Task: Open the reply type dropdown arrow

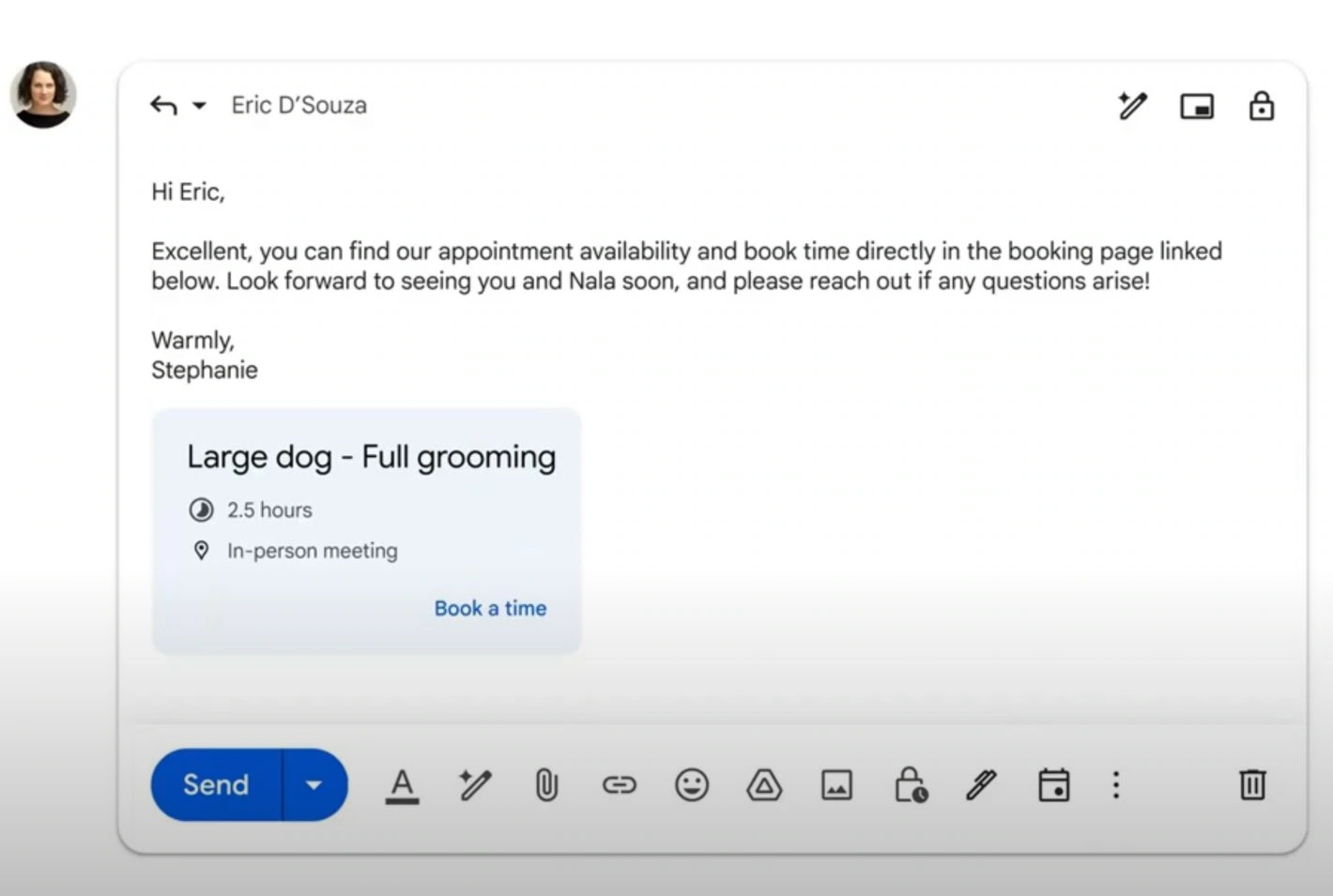Action: pyautogui.click(x=199, y=106)
